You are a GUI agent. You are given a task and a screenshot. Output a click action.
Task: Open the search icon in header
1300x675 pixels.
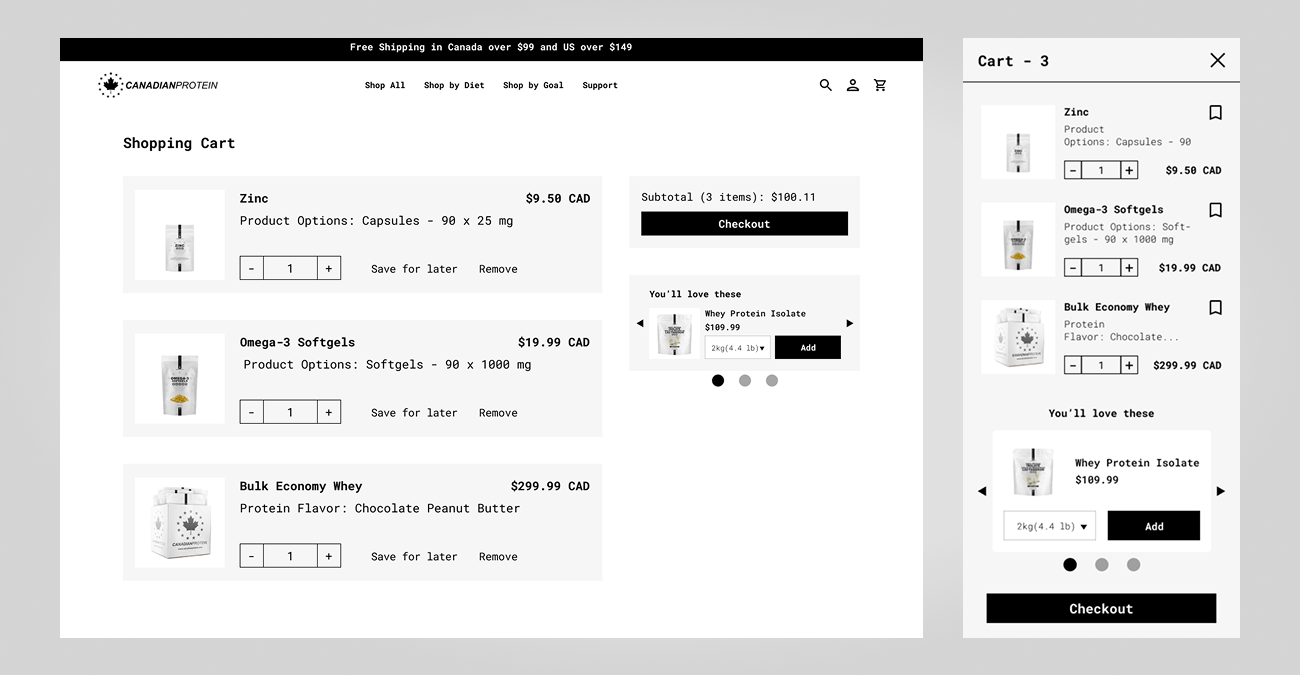(x=826, y=85)
